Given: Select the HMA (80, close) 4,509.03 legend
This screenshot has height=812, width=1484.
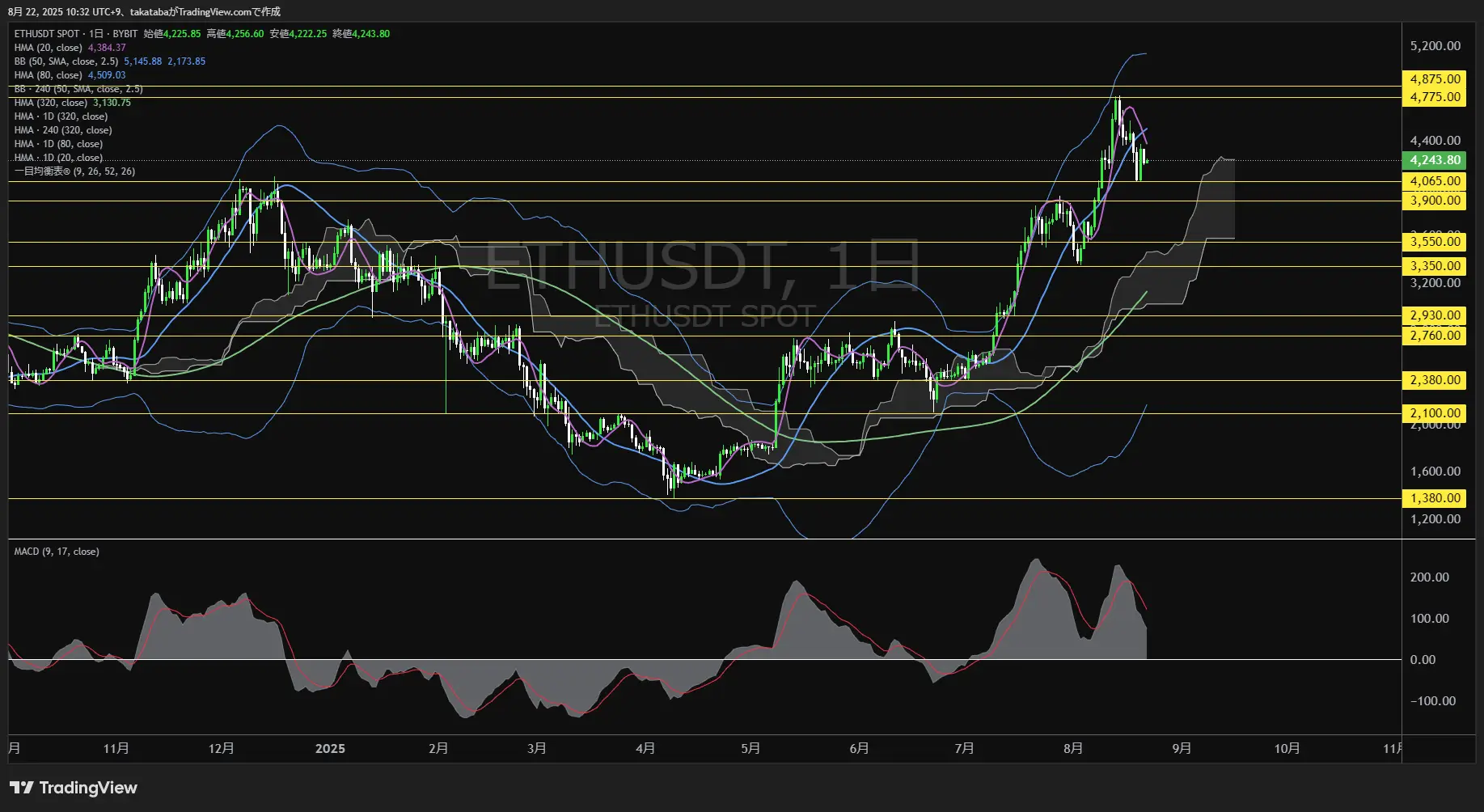Looking at the screenshot, I should [70, 75].
